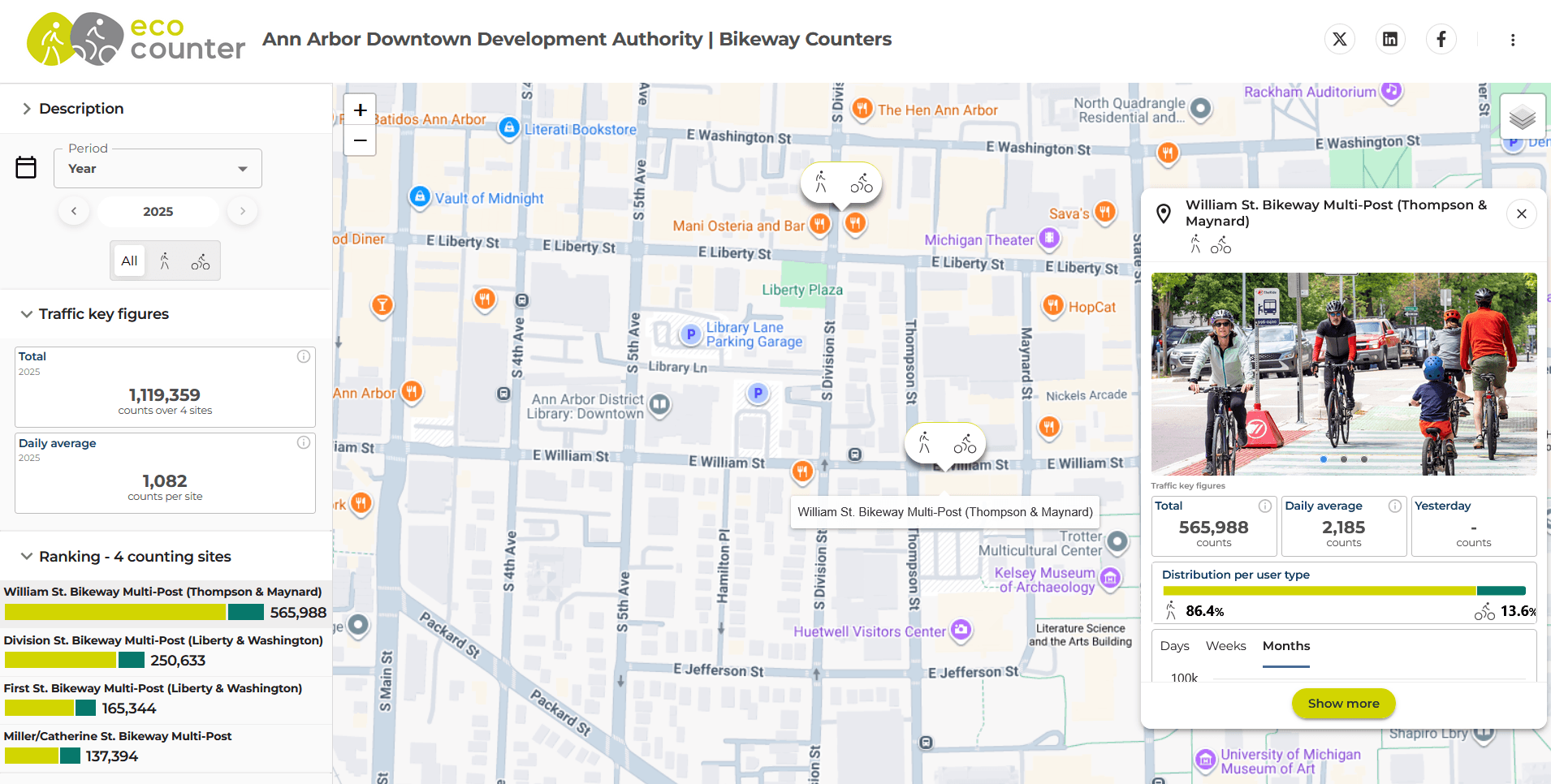Image resolution: width=1551 pixels, height=784 pixels.
Task: Click the bicycle icon under the site name
Action: pos(1220,244)
